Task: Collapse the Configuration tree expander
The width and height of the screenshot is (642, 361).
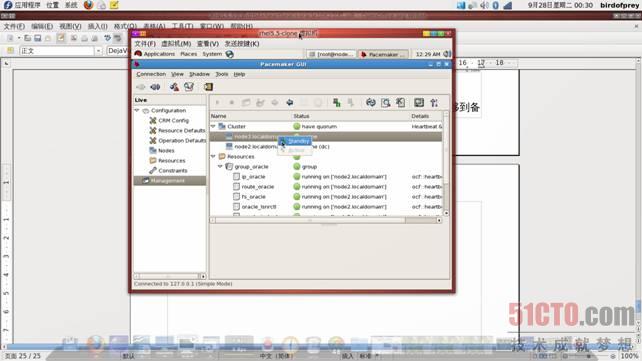Action: [x=137, y=111]
